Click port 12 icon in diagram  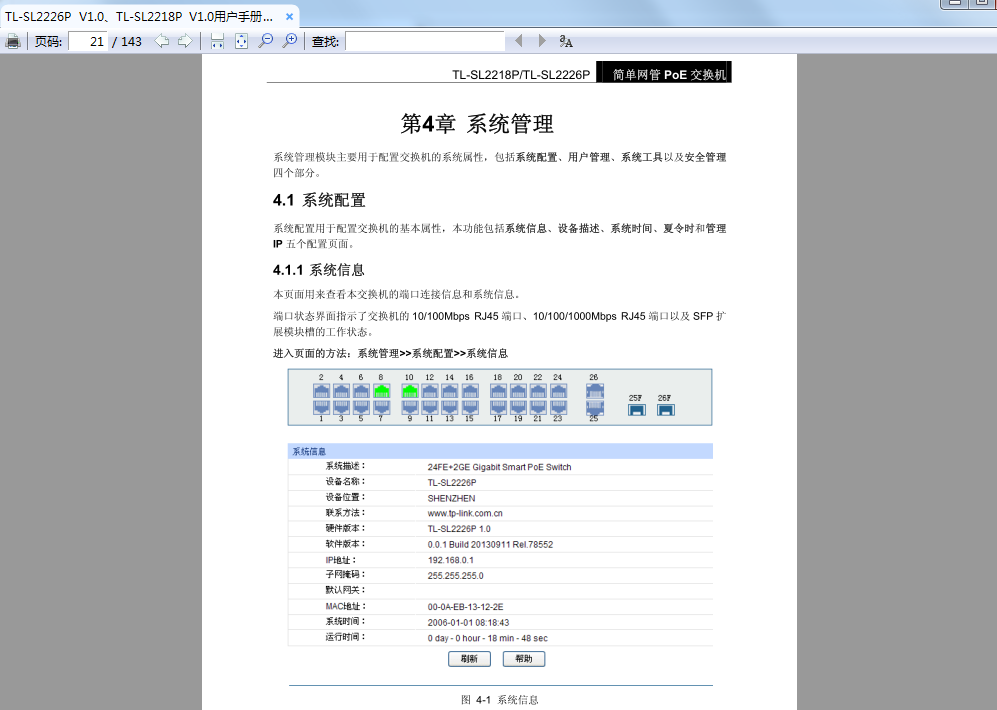pos(430,391)
